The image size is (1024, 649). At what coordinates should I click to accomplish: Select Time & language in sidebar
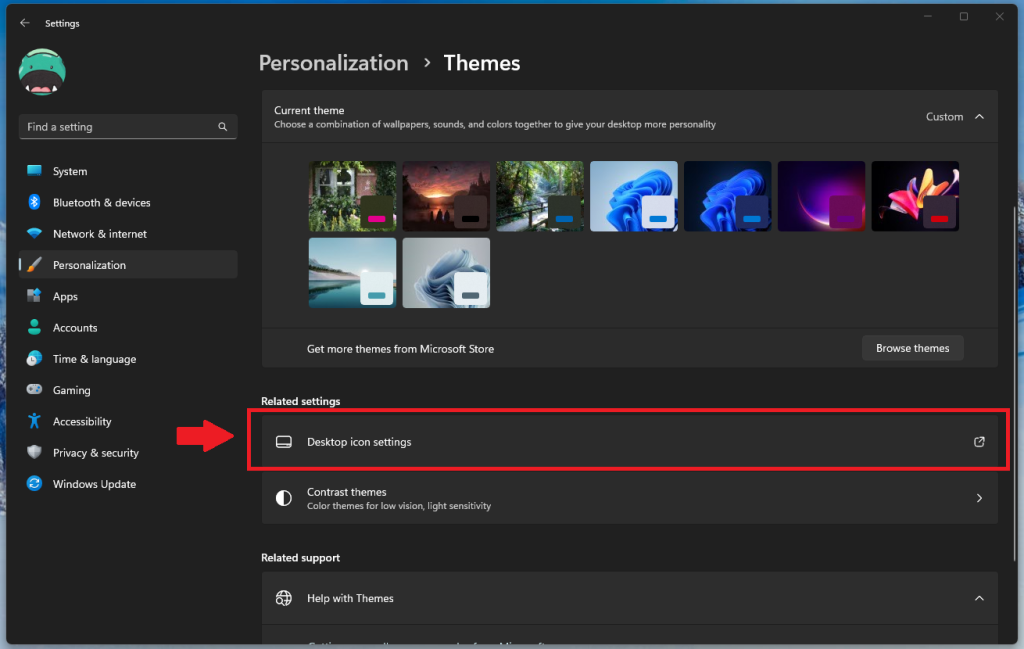(x=94, y=359)
